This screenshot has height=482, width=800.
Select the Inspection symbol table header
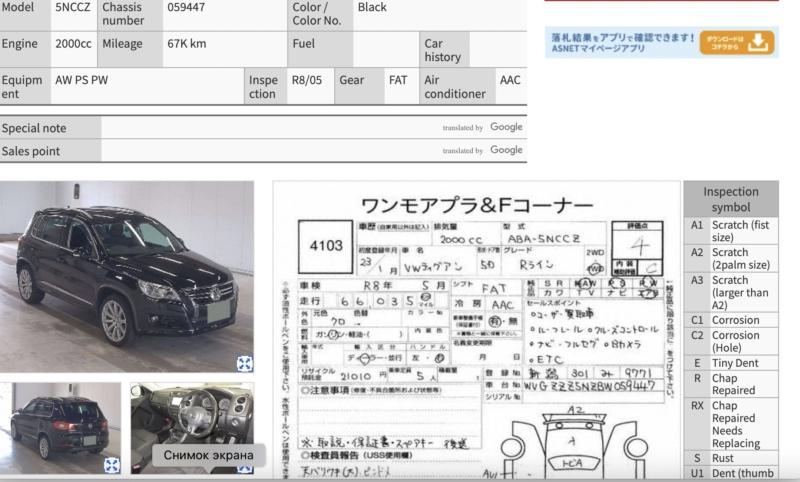click(730, 198)
